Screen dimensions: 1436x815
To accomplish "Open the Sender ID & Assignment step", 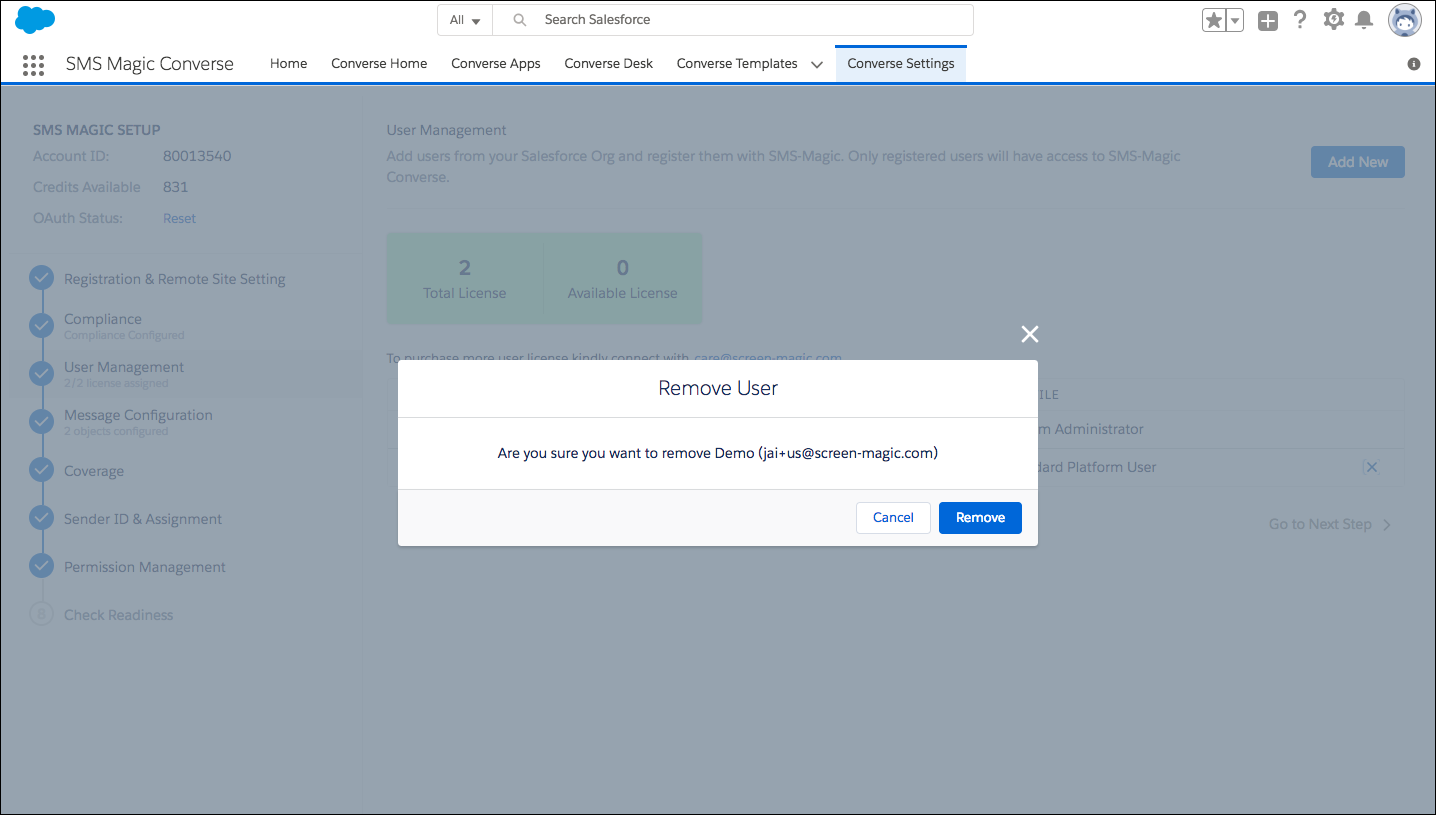I will (143, 519).
